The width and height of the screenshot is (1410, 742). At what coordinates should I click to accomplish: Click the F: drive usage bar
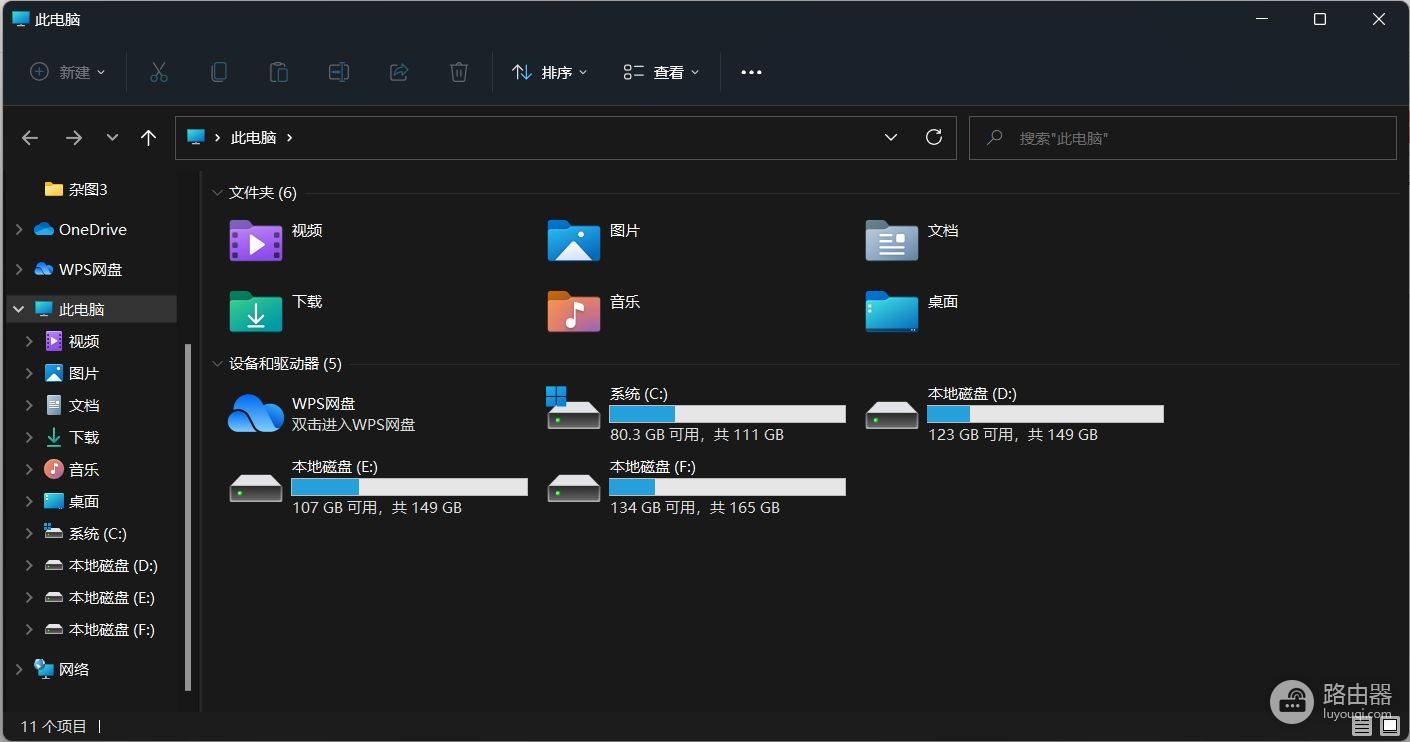(727, 487)
